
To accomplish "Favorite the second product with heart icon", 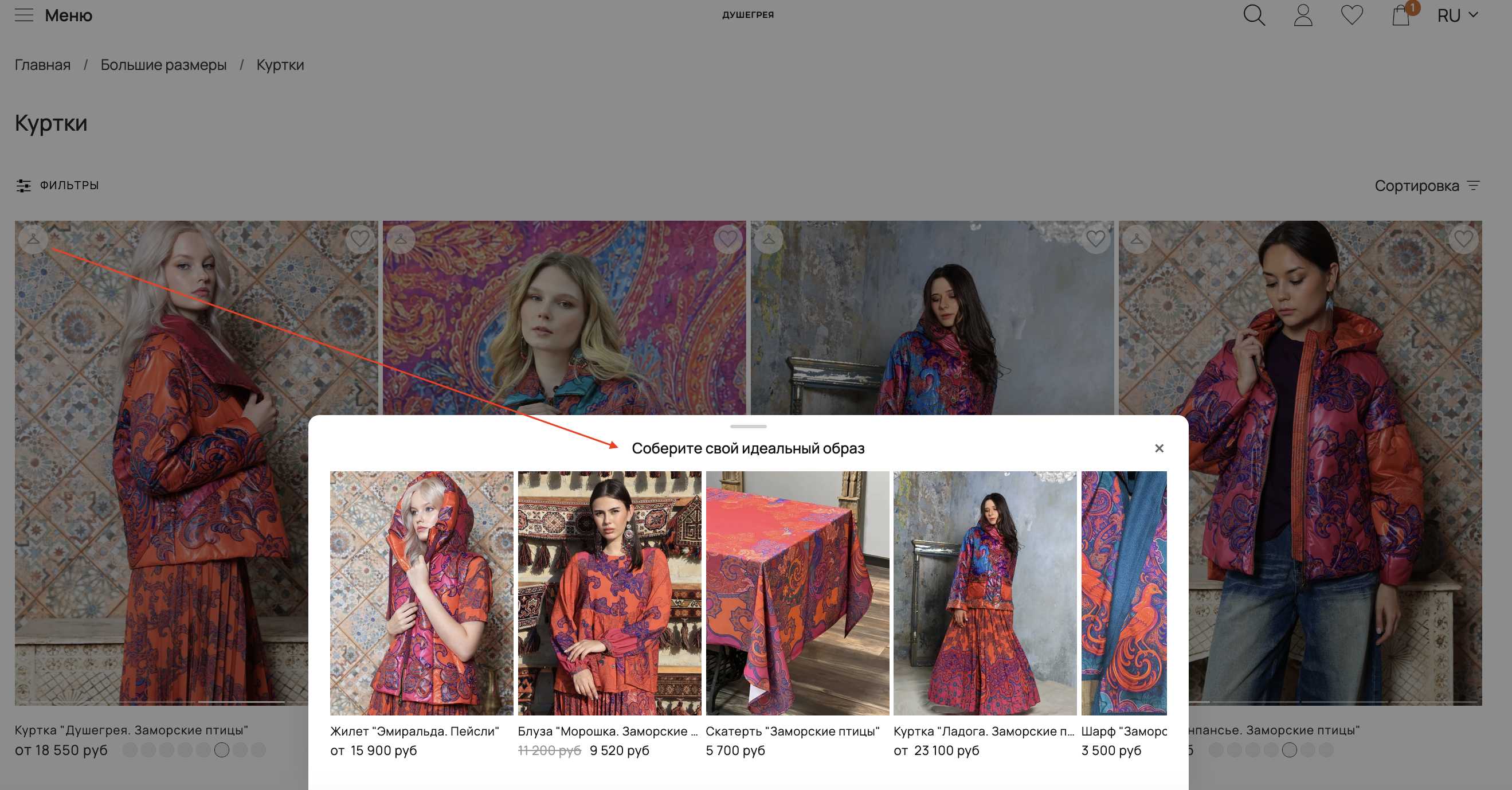I will pos(728,239).
